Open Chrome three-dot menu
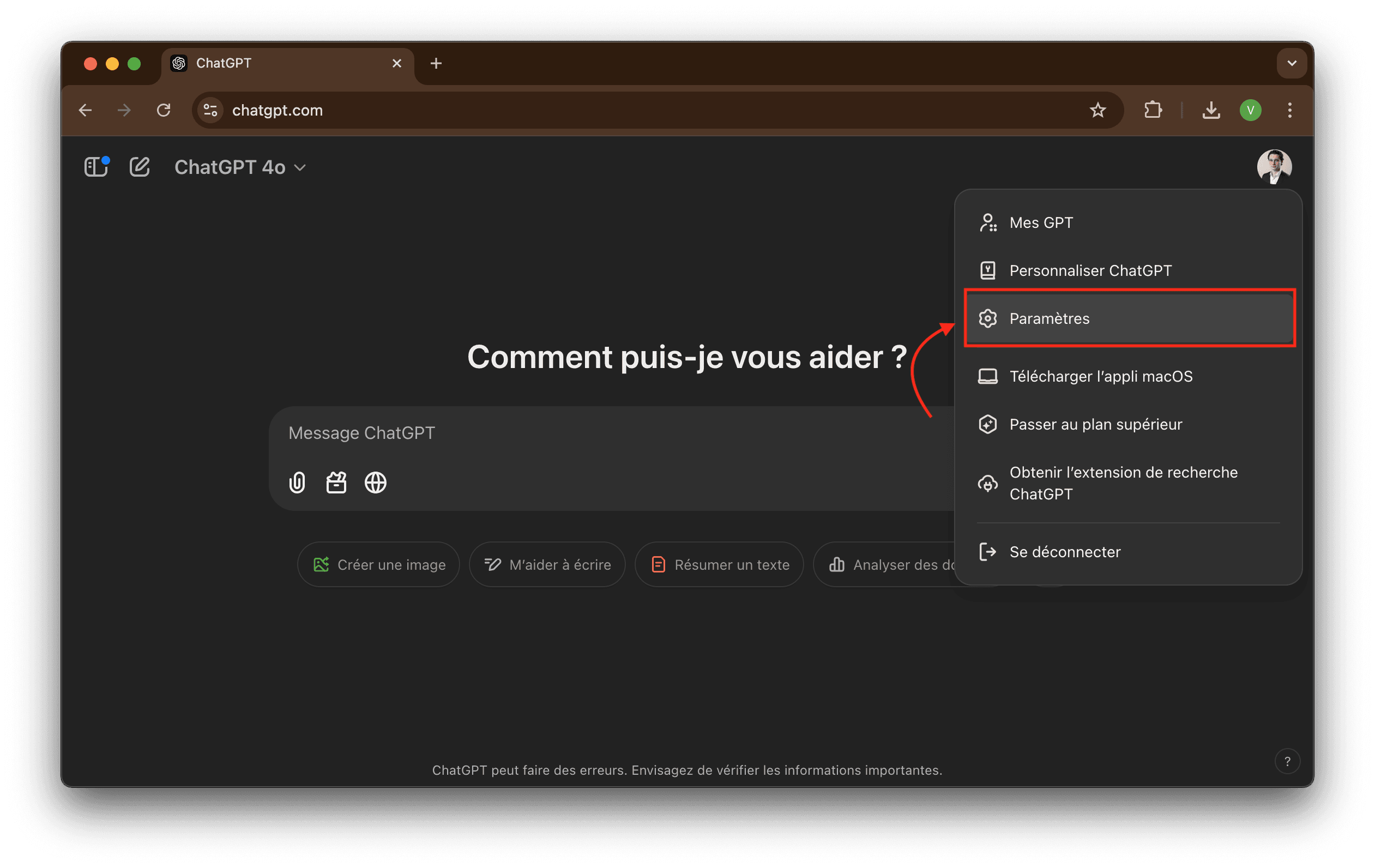 click(1289, 110)
